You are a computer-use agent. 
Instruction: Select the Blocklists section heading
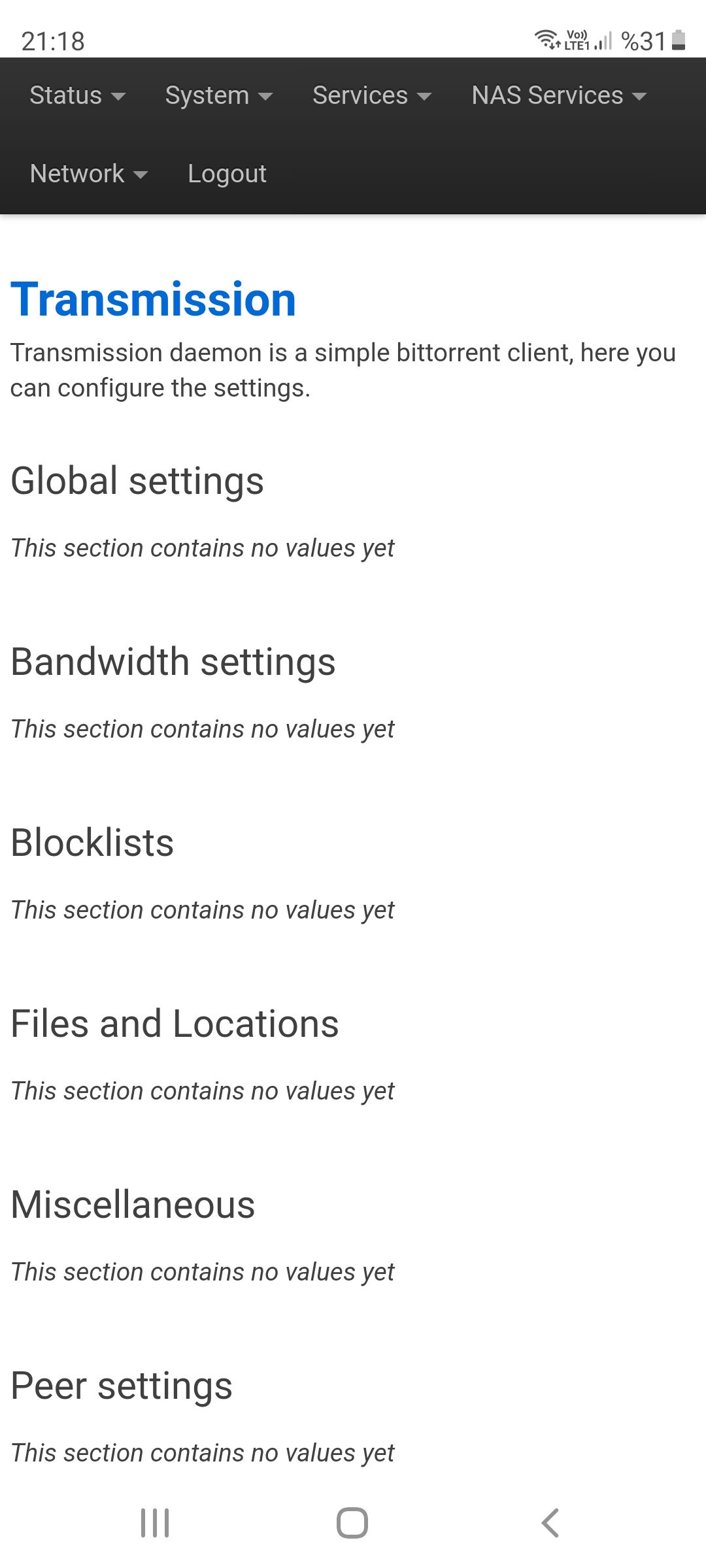(92, 843)
